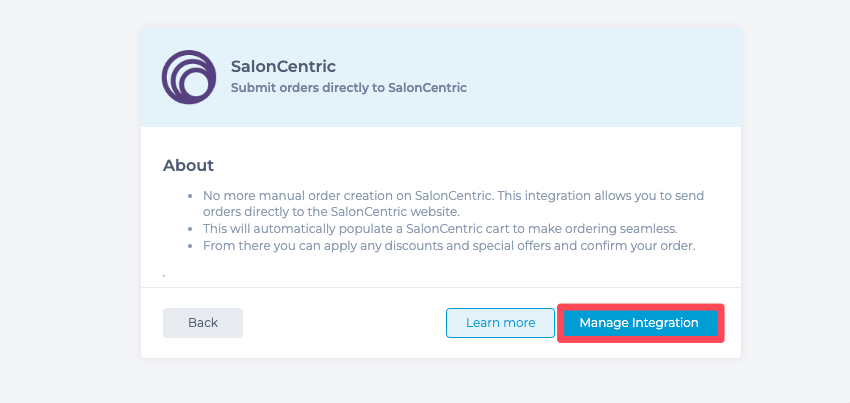Click the light blue header banner background

(x=596, y=77)
